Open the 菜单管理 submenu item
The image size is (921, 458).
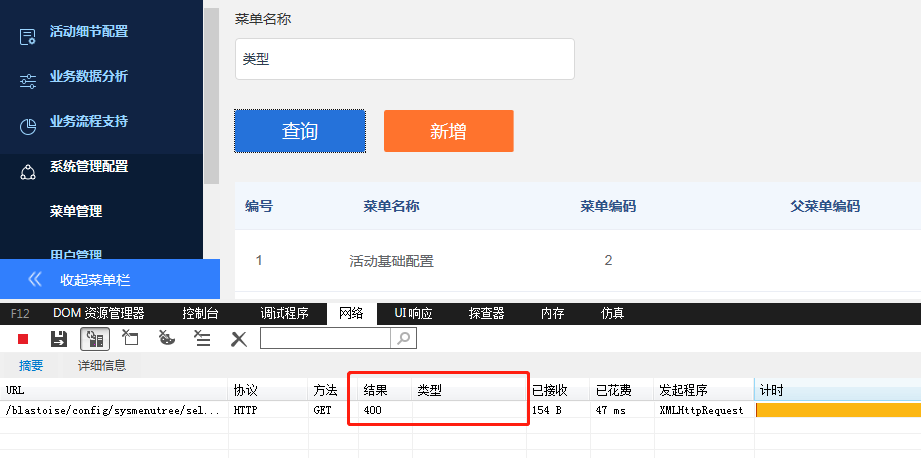click(x=76, y=212)
